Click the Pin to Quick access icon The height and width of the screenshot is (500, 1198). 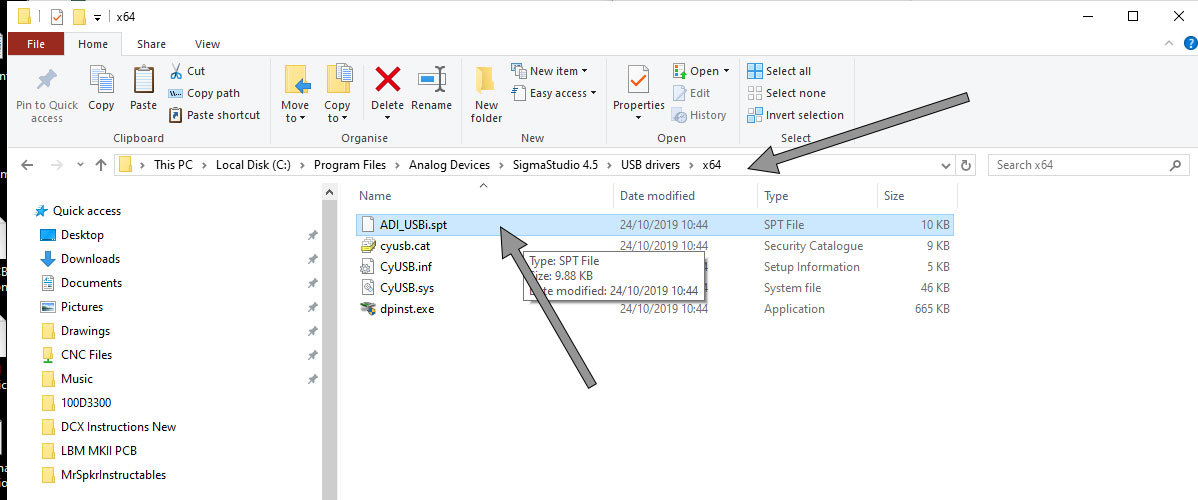47,81
